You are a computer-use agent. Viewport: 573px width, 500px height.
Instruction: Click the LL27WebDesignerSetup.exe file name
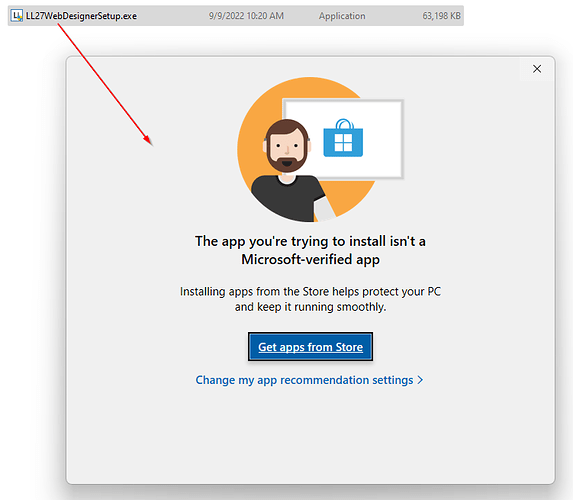pyautogui.click(x=81, y=16)
